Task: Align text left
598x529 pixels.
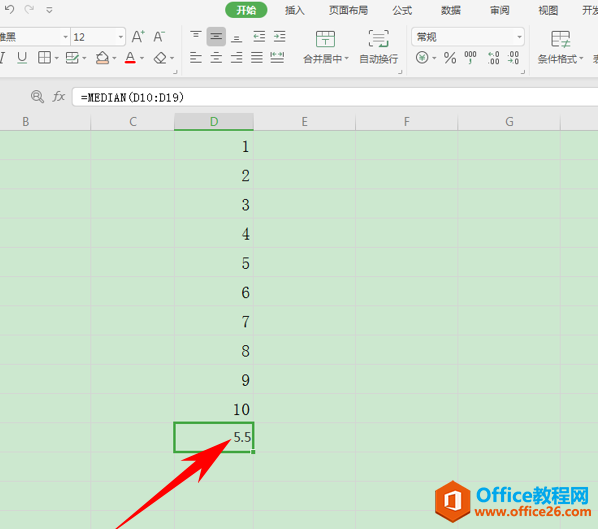Action: tap(196, 58)
